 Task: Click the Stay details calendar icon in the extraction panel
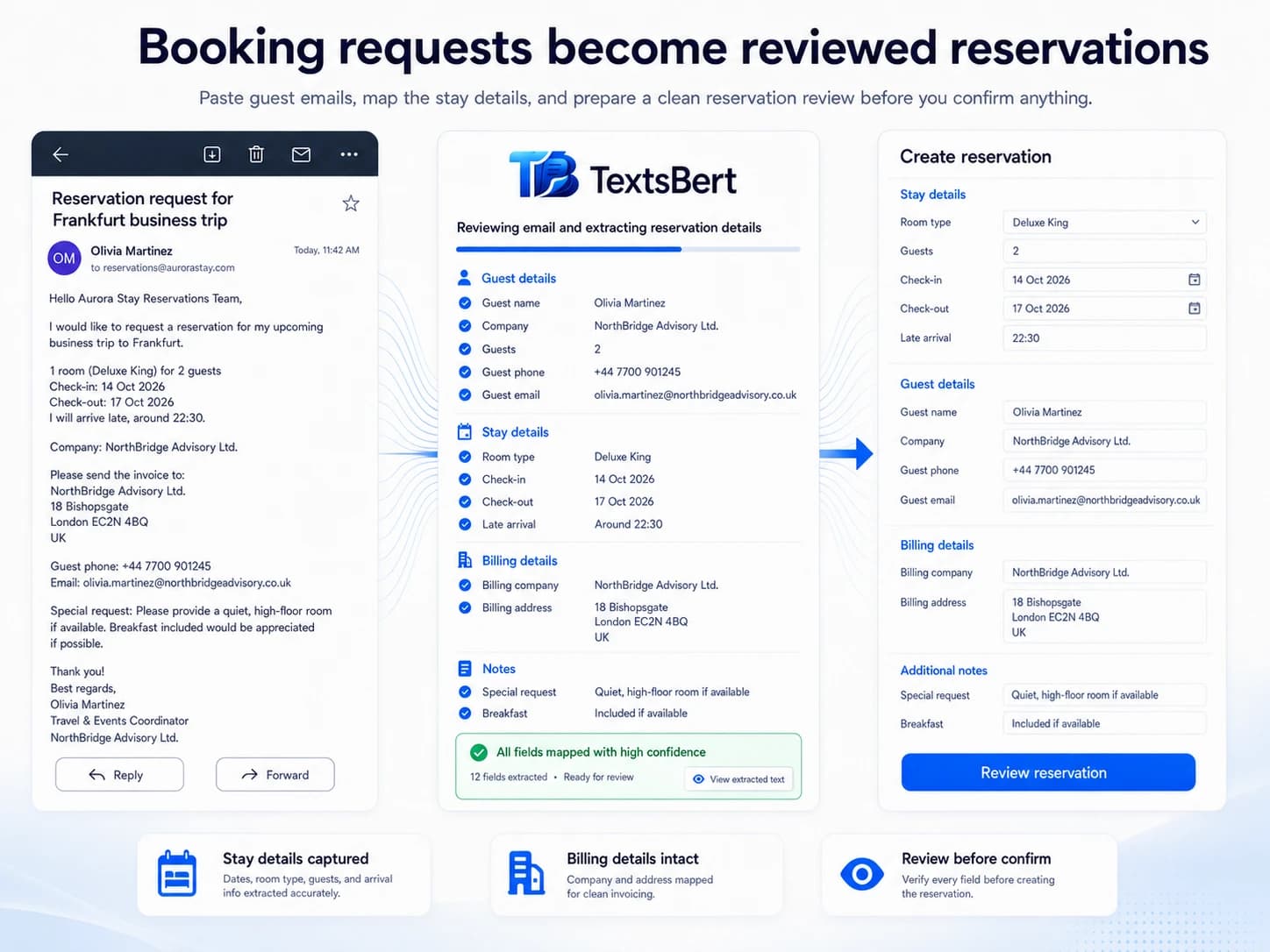[x=465, y=431]
